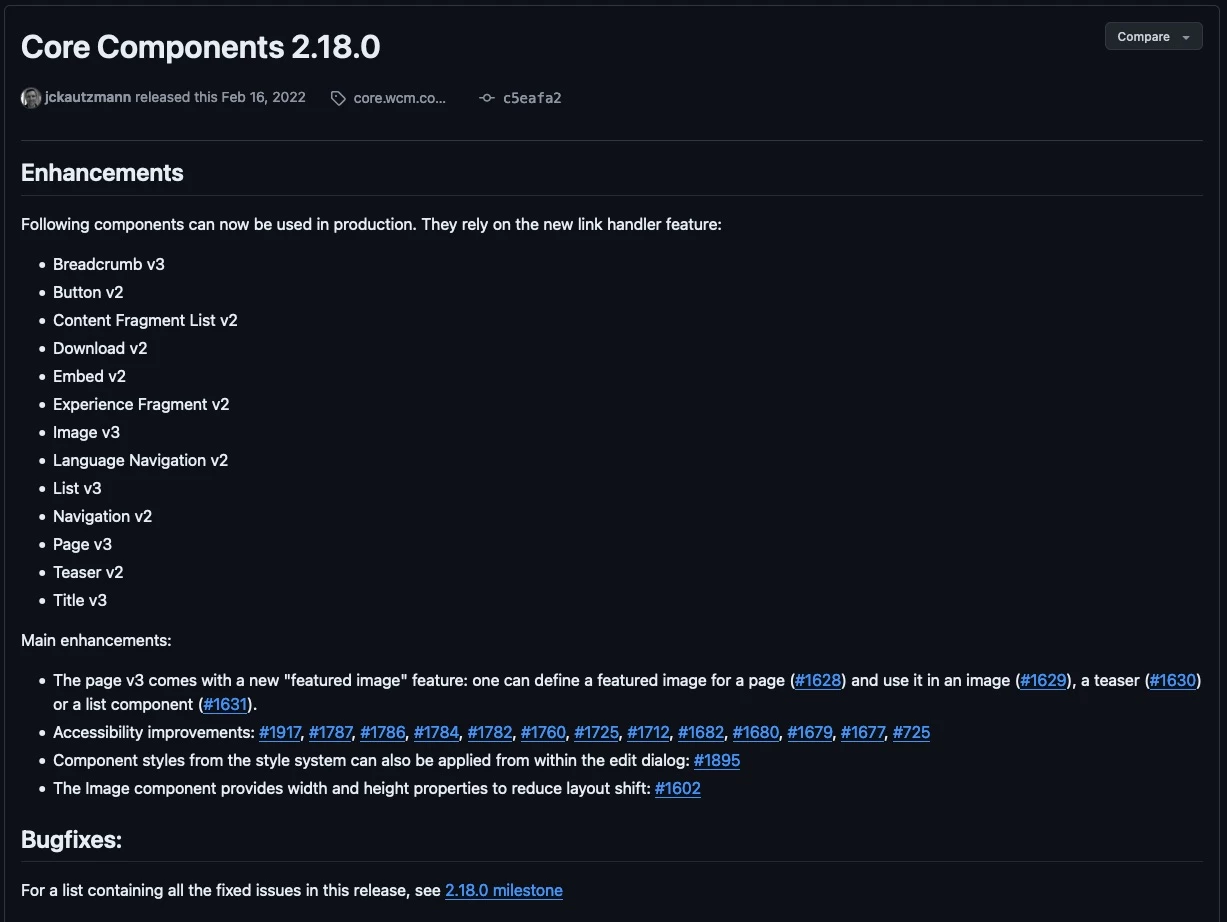Open issue #1630 teaser link
The height and width of the screenshot is (922, 1227).
(x=1173, y=680)
